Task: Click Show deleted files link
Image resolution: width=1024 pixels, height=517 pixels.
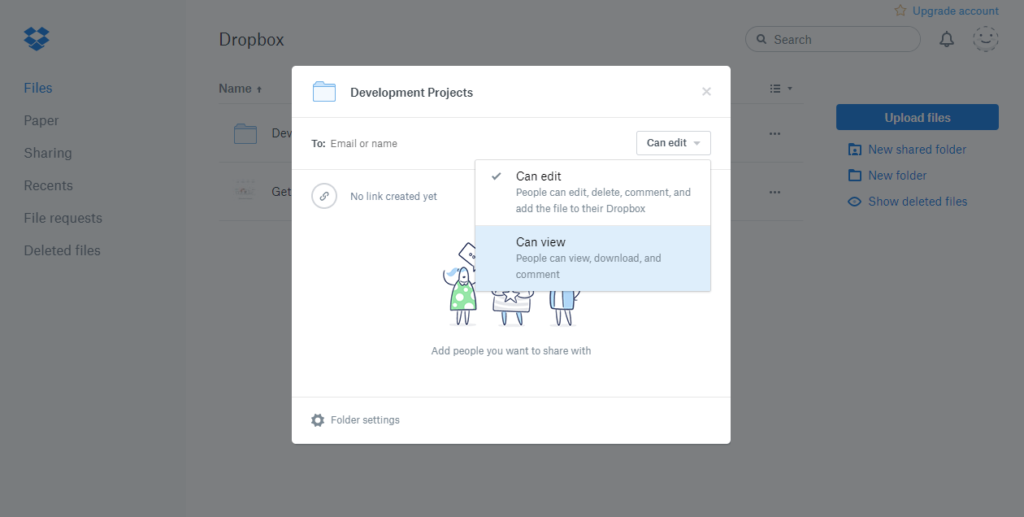Action: (x=918, y=202)
